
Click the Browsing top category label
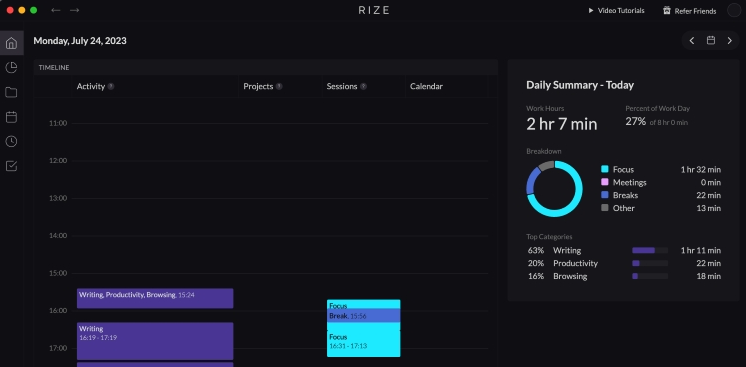(x=570, y=276)
